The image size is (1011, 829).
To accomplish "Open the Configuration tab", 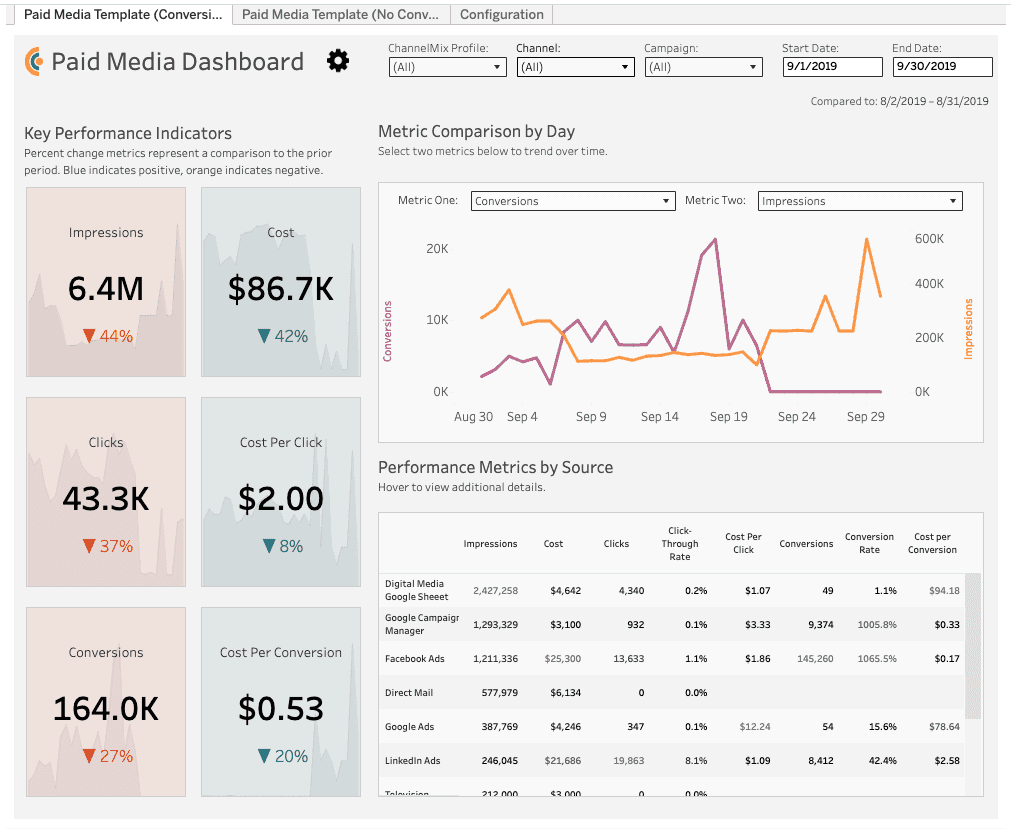I will (502, 14).
